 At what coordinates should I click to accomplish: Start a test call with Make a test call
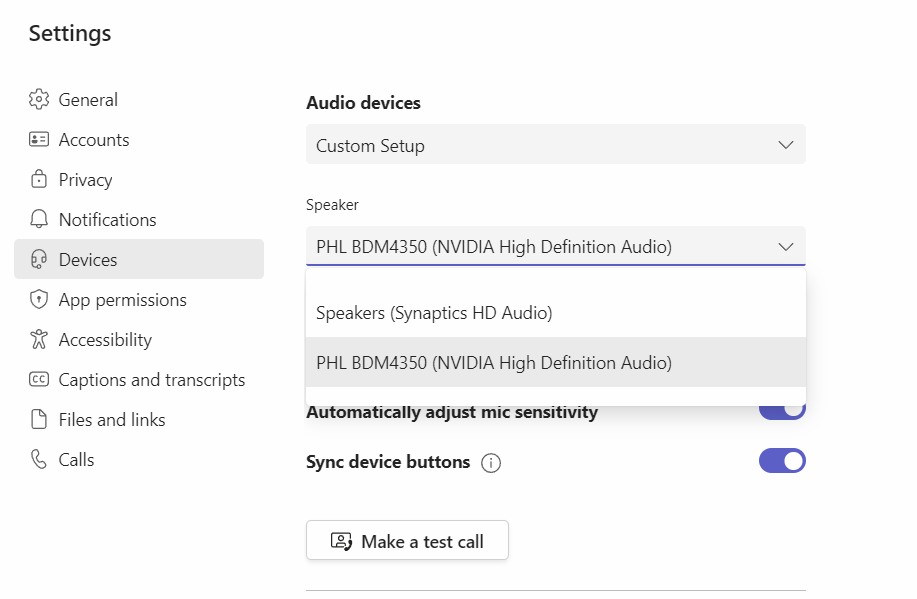407,541
